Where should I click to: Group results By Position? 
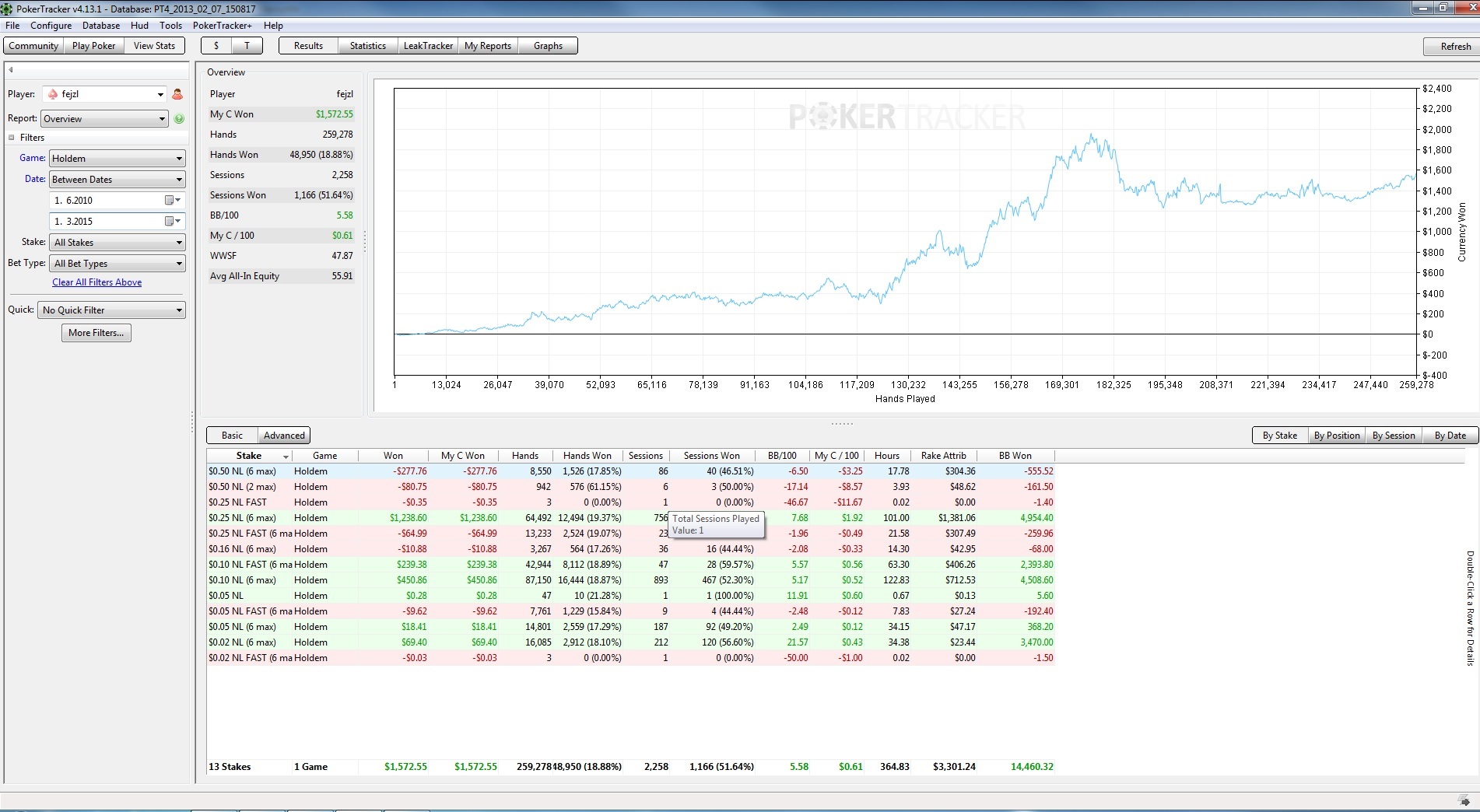[x=1337, y=436]
